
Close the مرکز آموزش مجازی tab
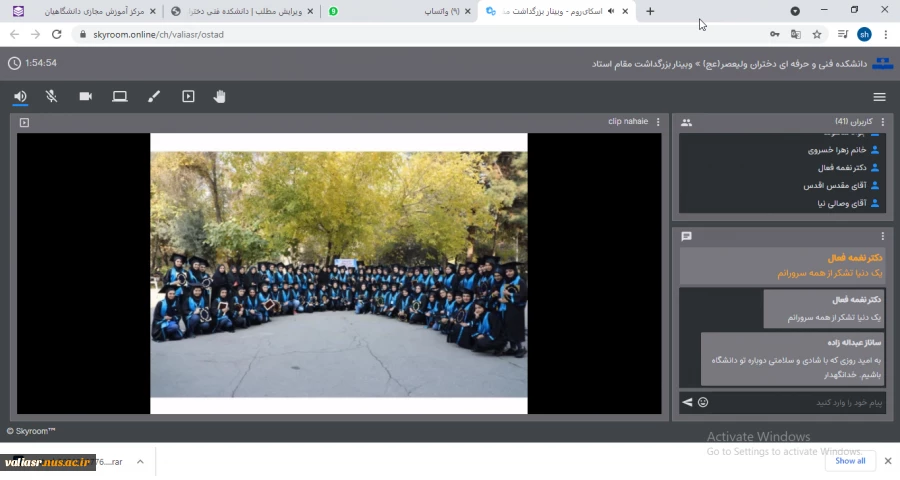[153, 11]
